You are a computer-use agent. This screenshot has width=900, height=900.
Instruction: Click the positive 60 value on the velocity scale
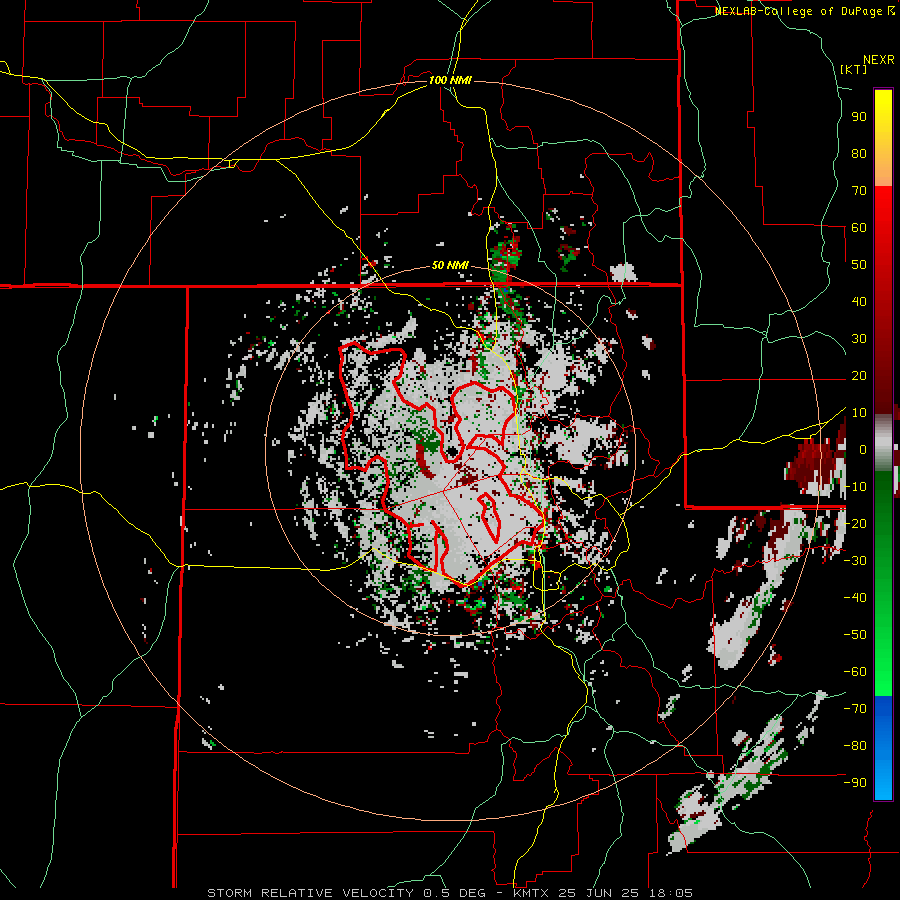coord(859,228)
